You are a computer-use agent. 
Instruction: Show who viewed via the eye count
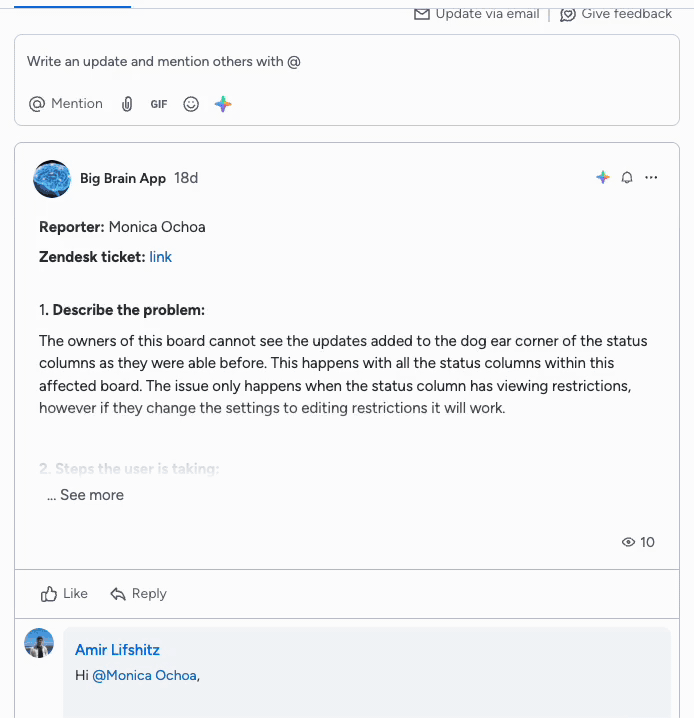pyautogui.click(x=638, y=542)
